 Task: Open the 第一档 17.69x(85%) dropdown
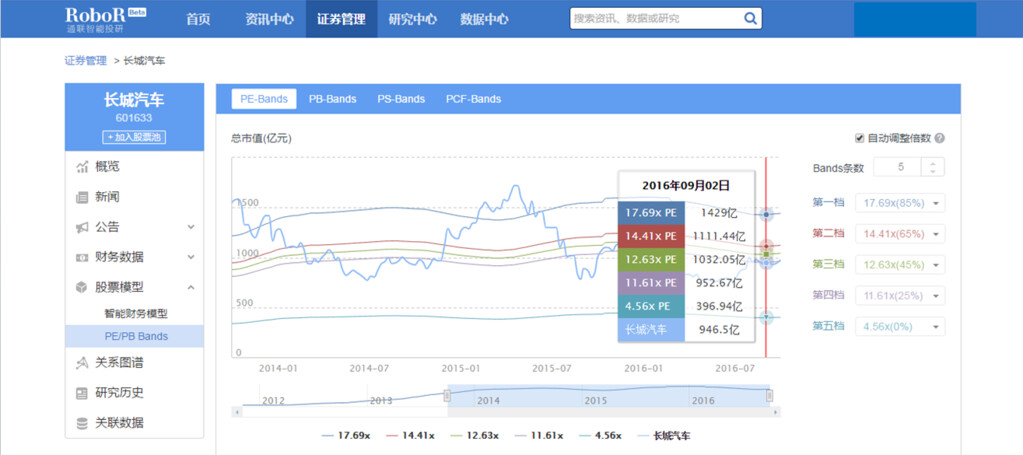[900, 203]
